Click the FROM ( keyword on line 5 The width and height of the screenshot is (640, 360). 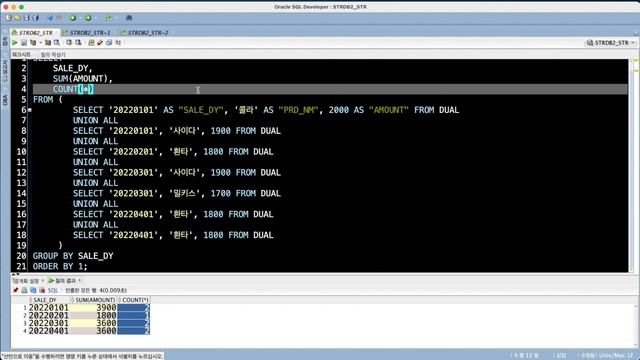coord(48,100)
